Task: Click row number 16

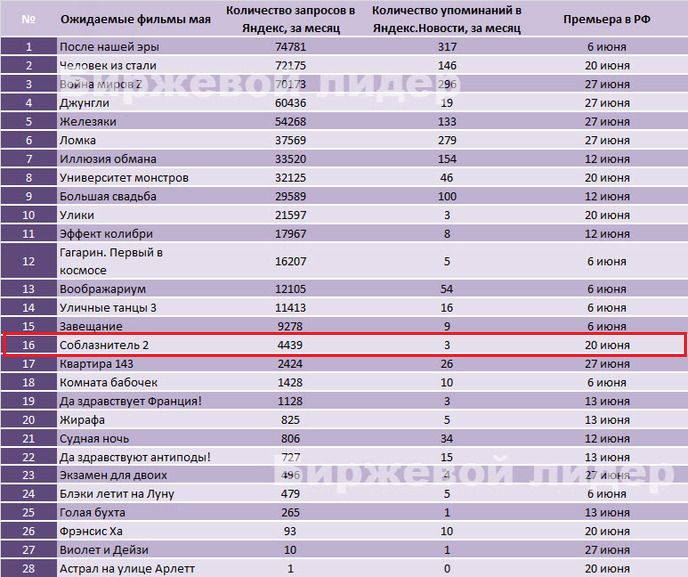Action: pyautogui.click(x=29, y=345)
